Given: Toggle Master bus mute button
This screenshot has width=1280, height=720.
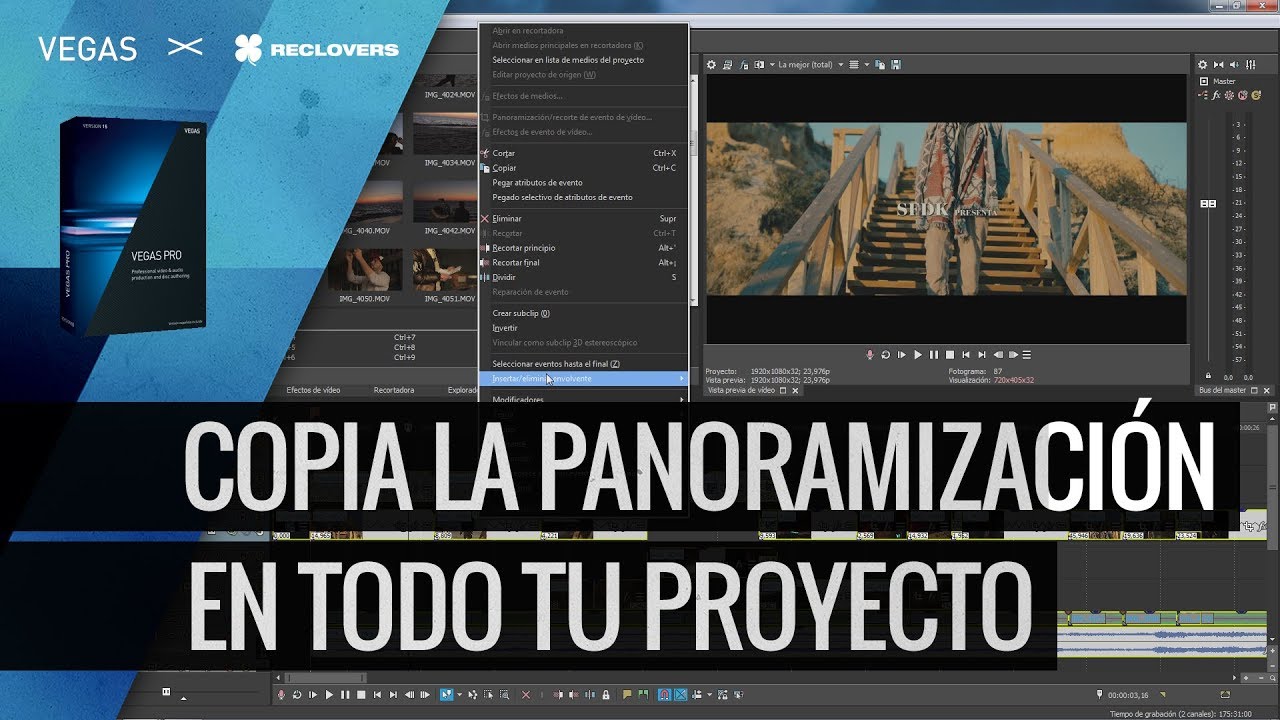Looking at the screenshot, I should (1243, 95).
